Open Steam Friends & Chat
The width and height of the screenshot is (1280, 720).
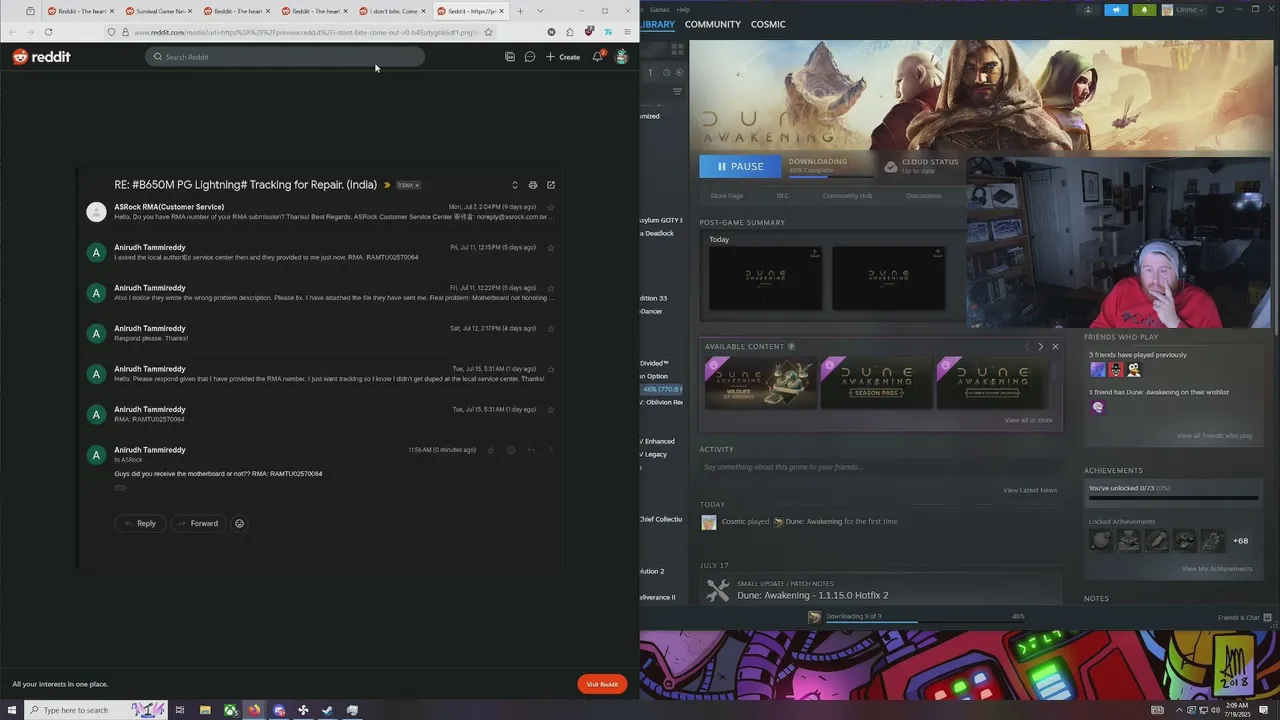coord(1244,617)
